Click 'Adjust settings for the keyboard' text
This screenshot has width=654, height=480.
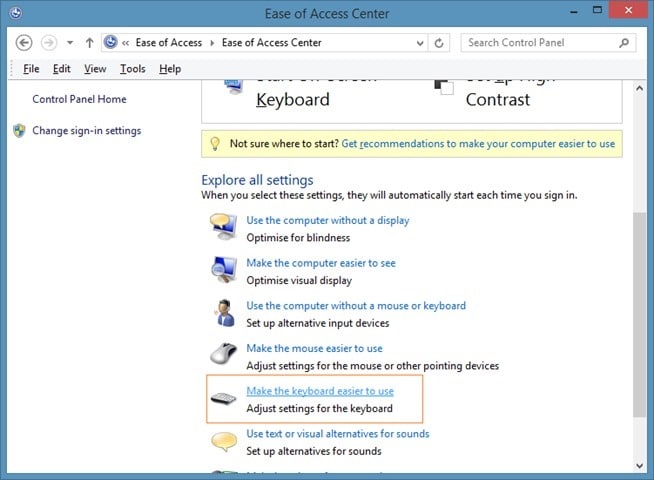(x=319, y=408)
